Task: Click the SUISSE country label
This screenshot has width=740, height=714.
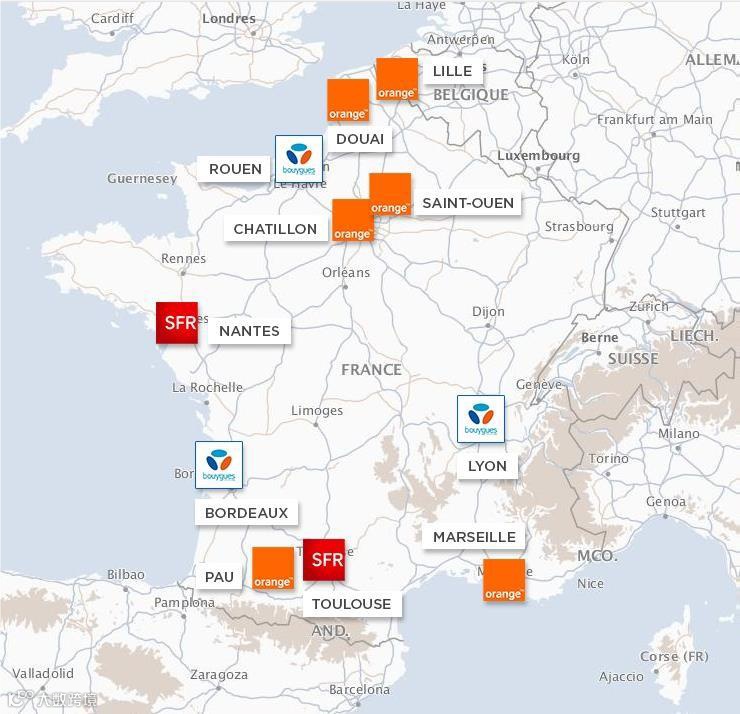Action: pyautogui.click(x=633, y=359)
